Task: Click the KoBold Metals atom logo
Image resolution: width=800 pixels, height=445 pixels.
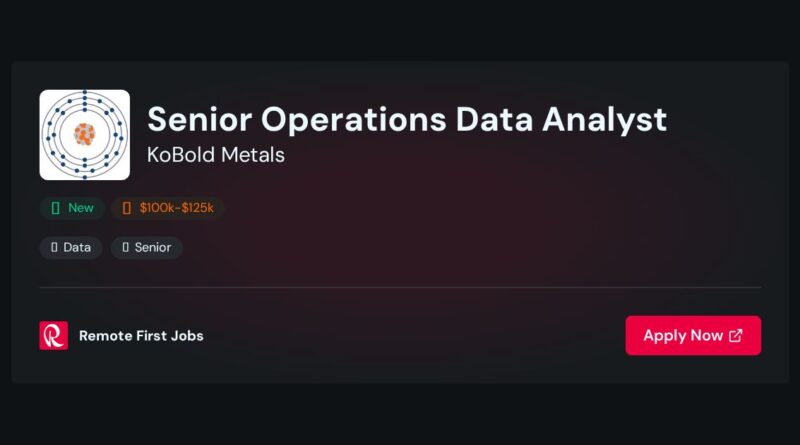Action: tap(85, 135)
